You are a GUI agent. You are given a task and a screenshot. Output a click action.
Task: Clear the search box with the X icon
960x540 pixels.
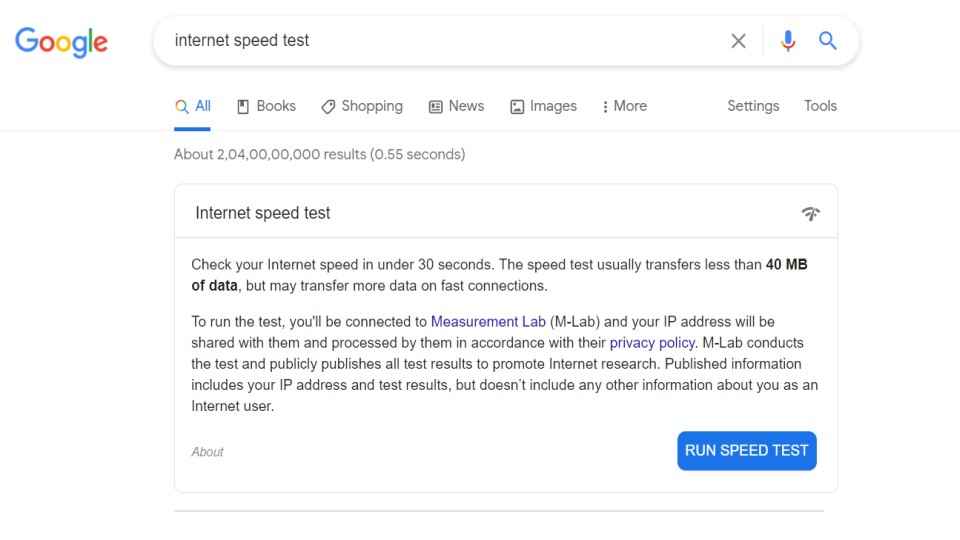pyautogui.click(x=738, y=41)
